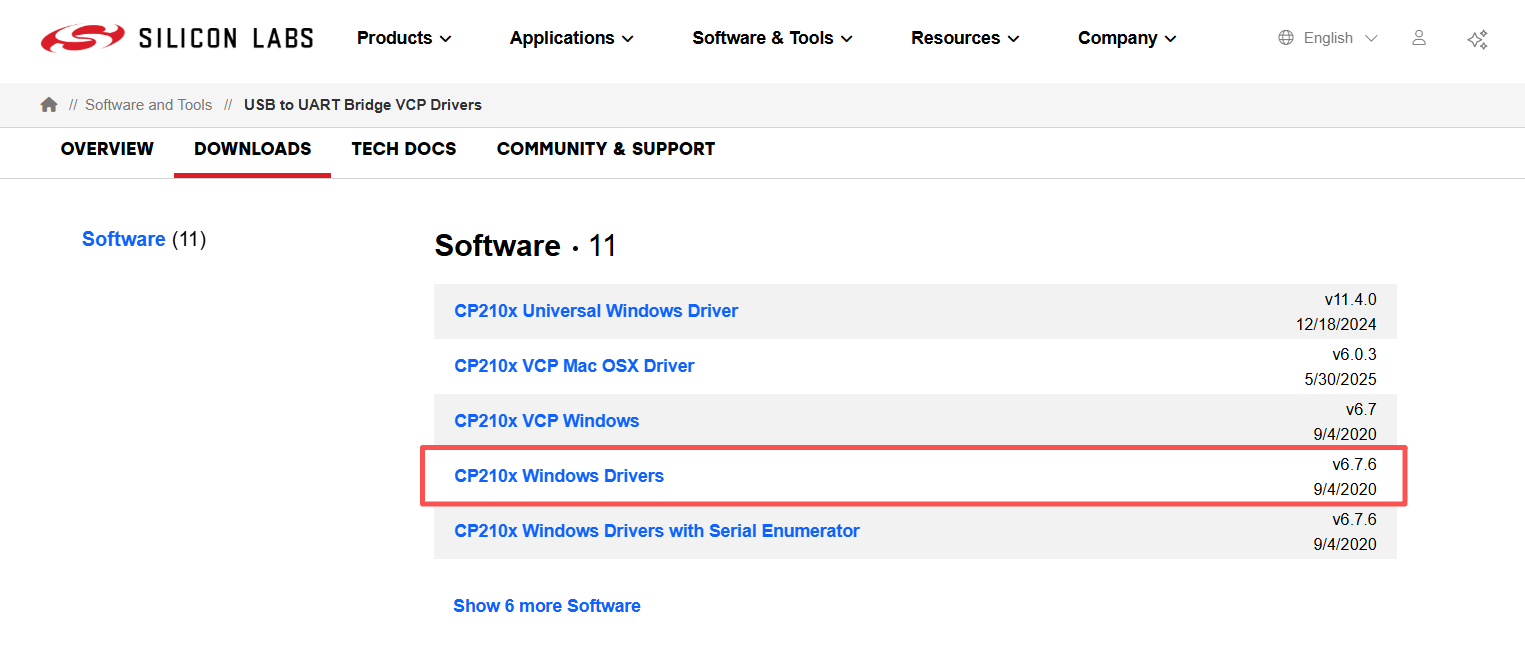Open the Software & Tools menu

[x=772, y=38]
